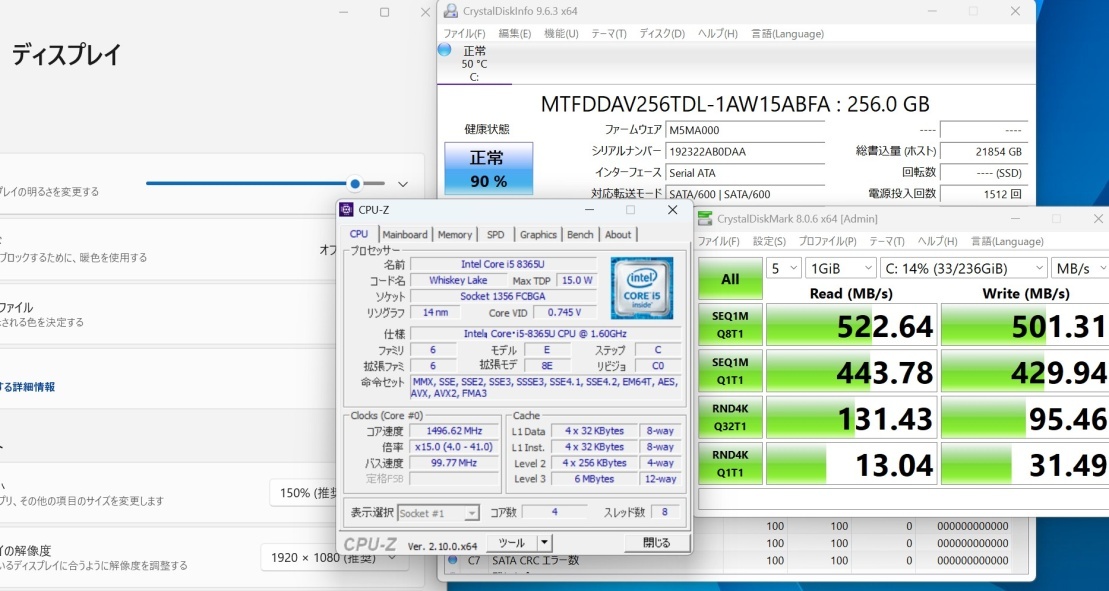Click the RND4K Q32T1 write value 95.46
Image resolution: width=1109 pixels, height=591 pixels.
[1026, 418]
